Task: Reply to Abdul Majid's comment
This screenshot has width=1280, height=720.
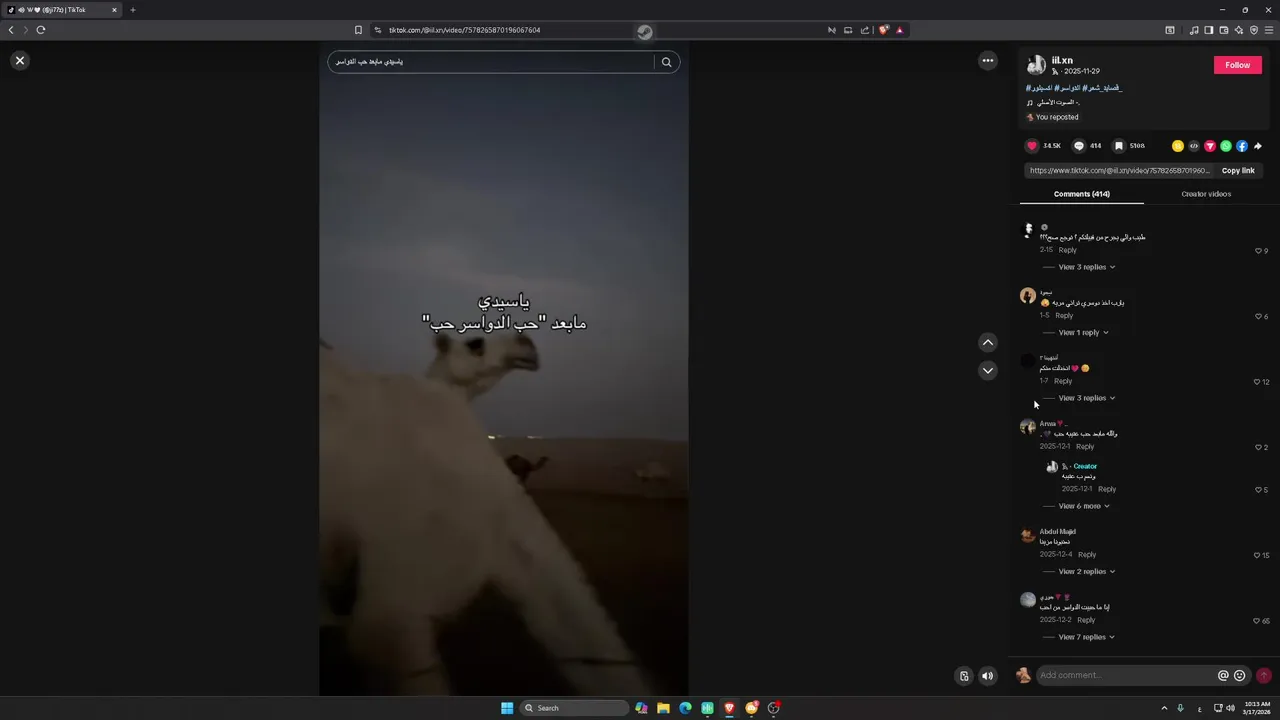Action: click(x=1087, y=554)
